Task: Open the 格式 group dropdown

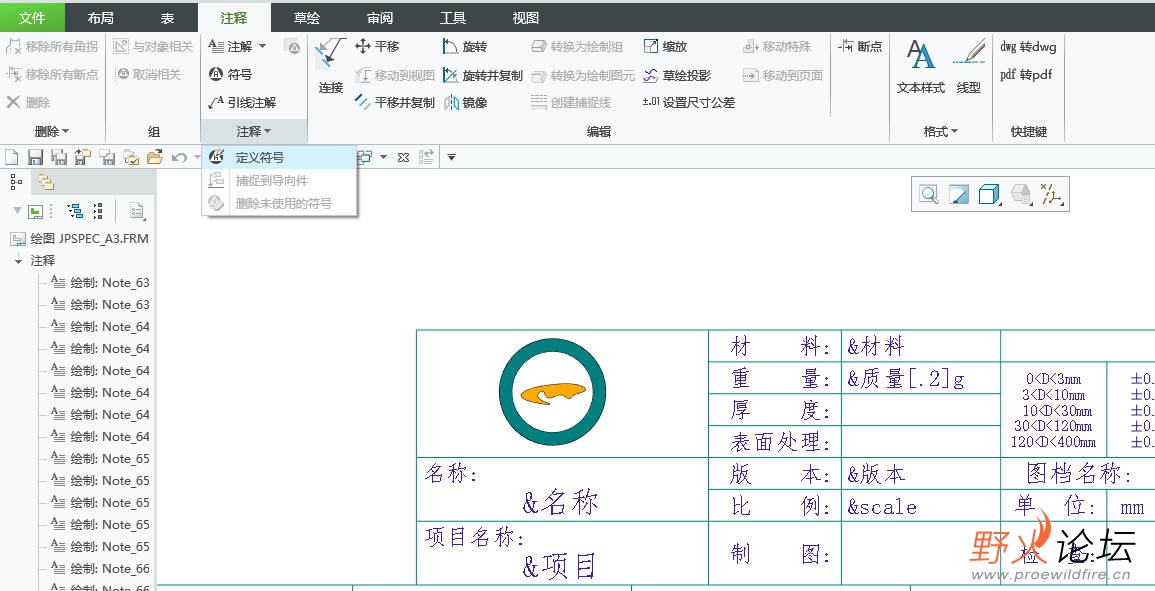Action: tap(941, 131)
